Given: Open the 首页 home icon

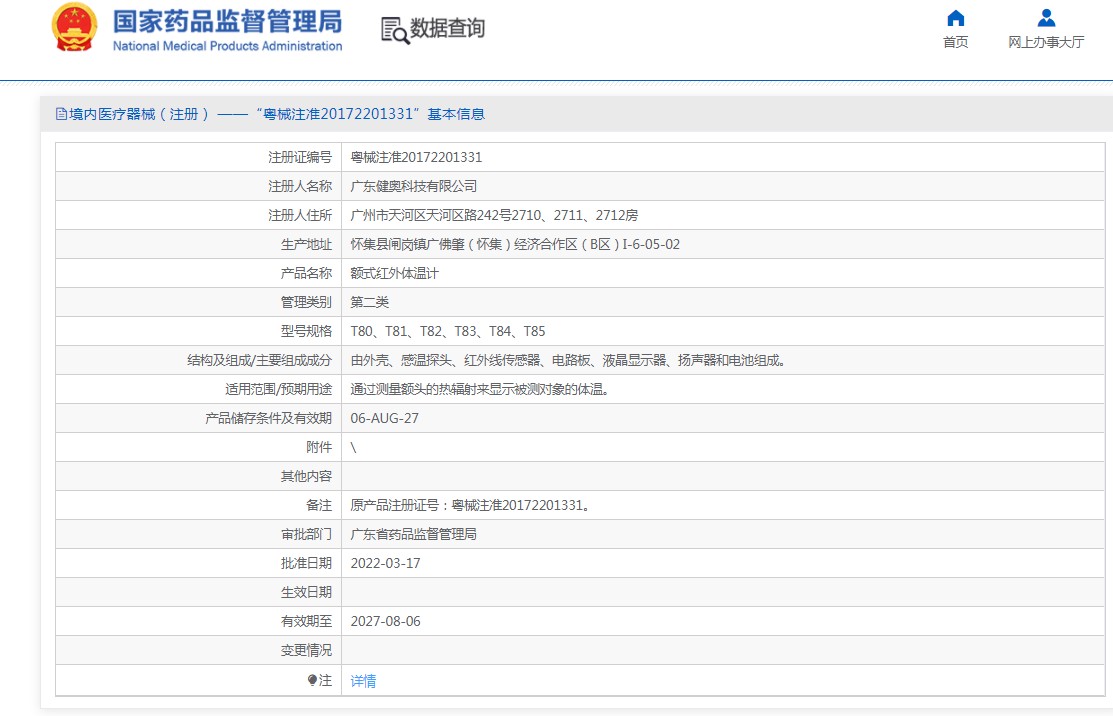Looking at the screenshot, I should point(955,18).
